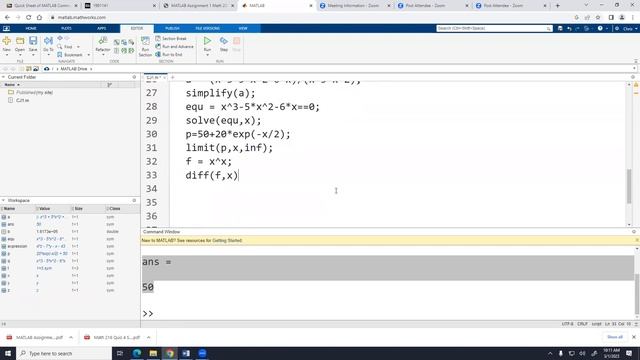The image size is (640, 360).
Task: Switch to FILE VERSIONS ribbon tab
Action: 207,28
